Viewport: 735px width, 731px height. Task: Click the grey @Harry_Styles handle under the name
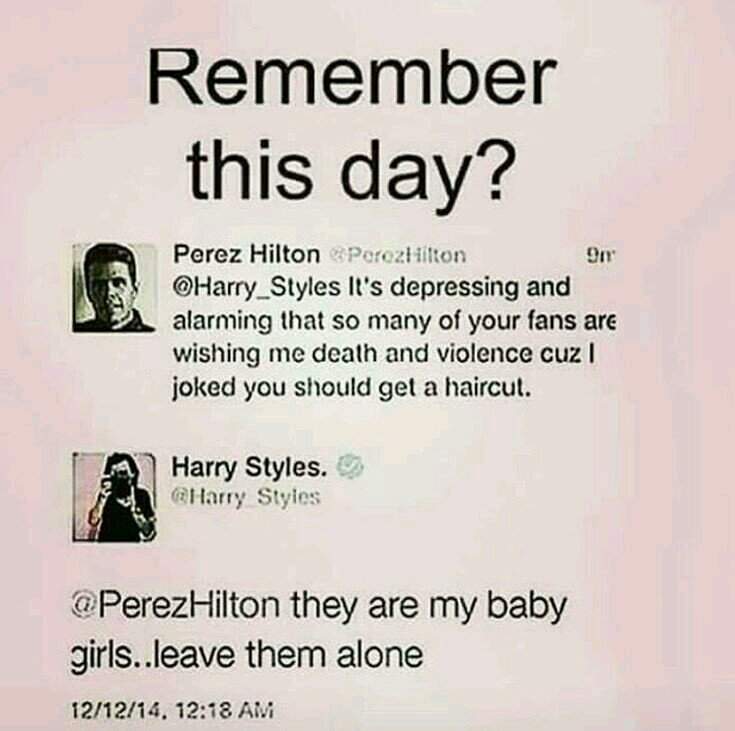(x=246, y=497)
